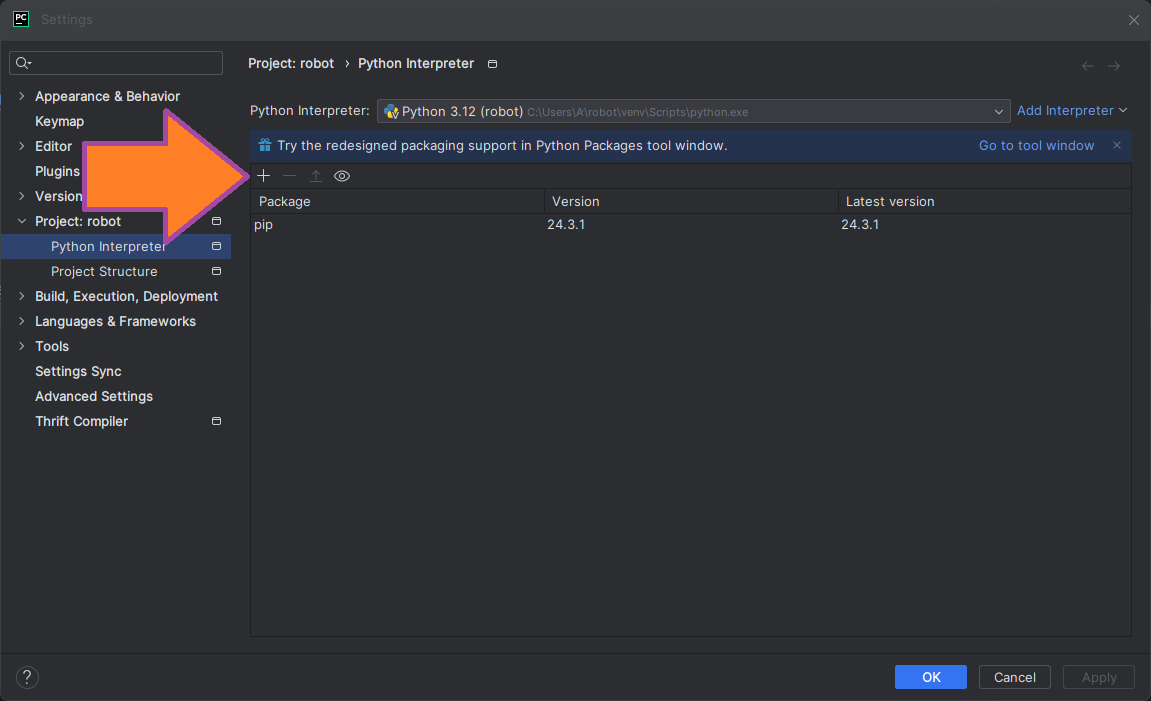Open Advanced Settings page
Viewport: 1151px width, 701px height.
(94, 396)
